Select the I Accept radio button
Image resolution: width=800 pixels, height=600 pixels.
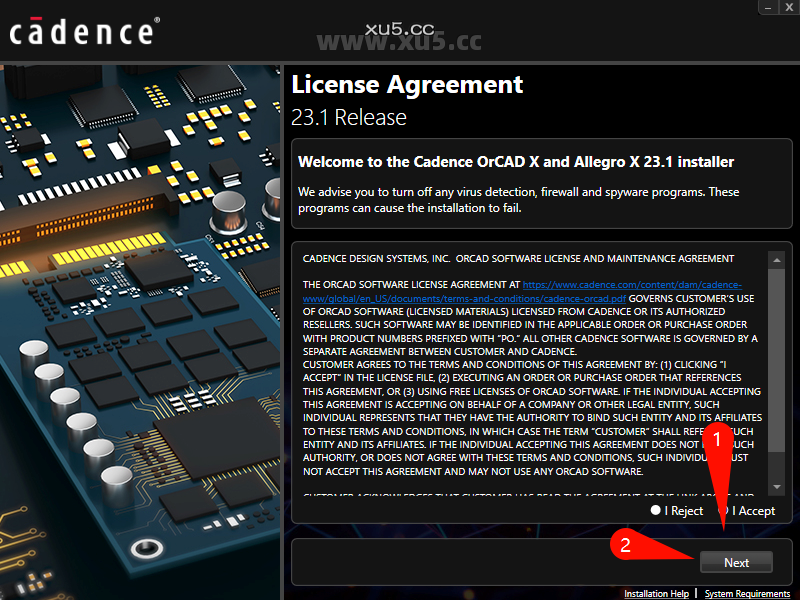[x=723, y=511]
